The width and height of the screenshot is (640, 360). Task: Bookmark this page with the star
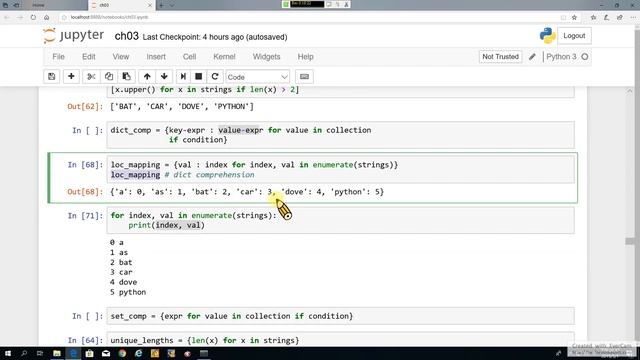pos(574,17)
